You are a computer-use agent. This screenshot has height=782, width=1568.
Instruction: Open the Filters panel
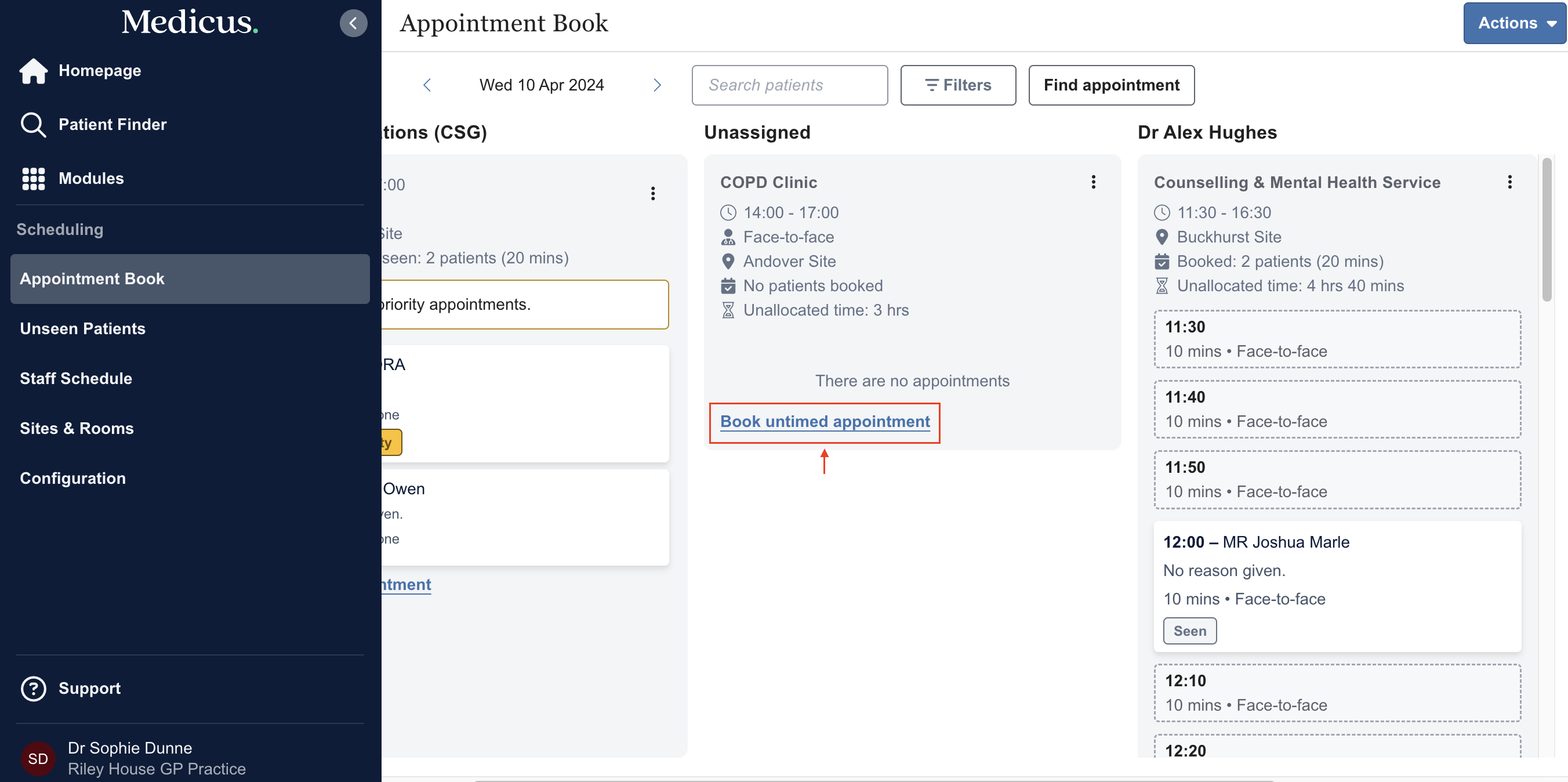click(x=958, y=85)
